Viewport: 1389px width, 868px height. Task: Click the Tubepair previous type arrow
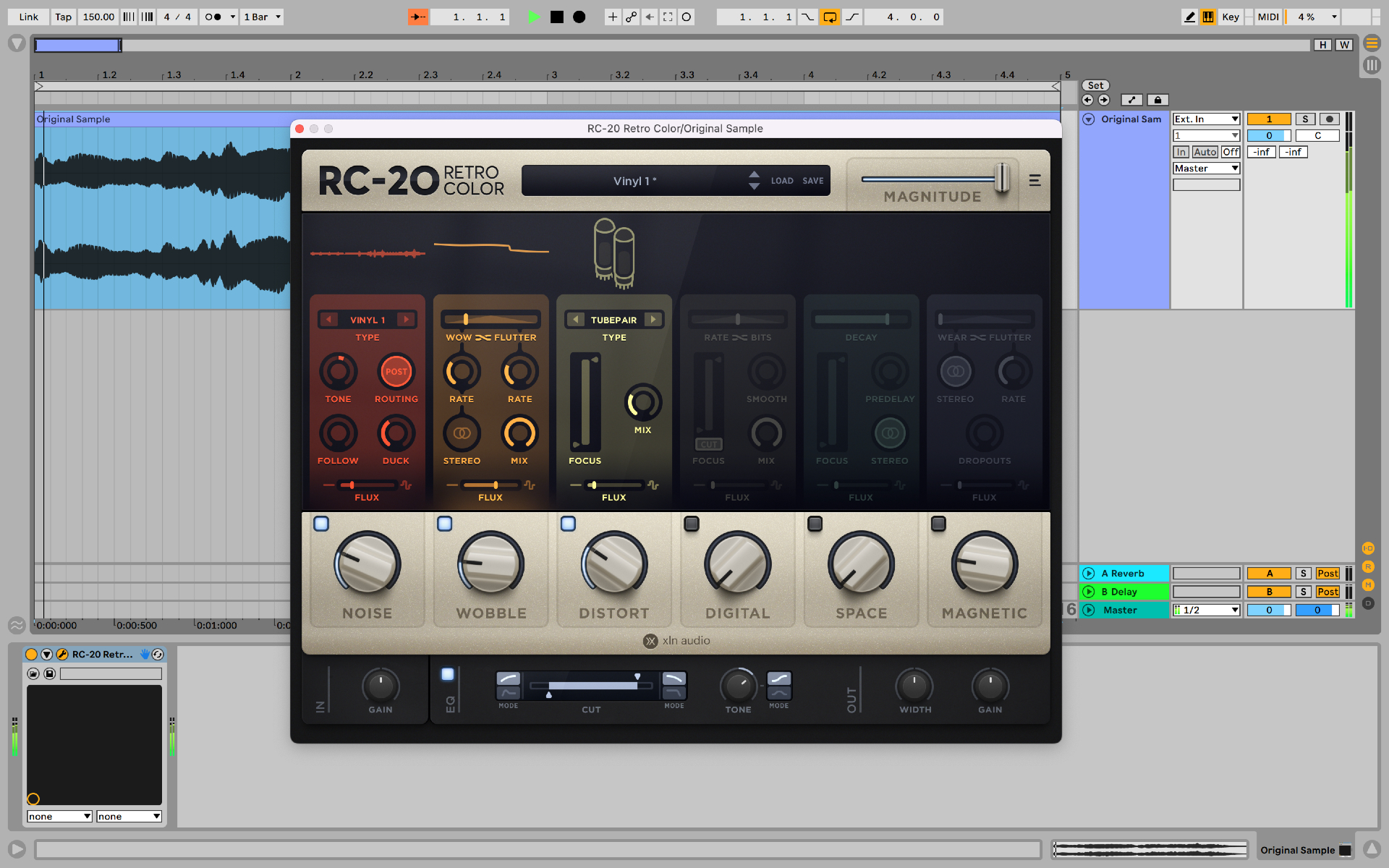point(576,320)
